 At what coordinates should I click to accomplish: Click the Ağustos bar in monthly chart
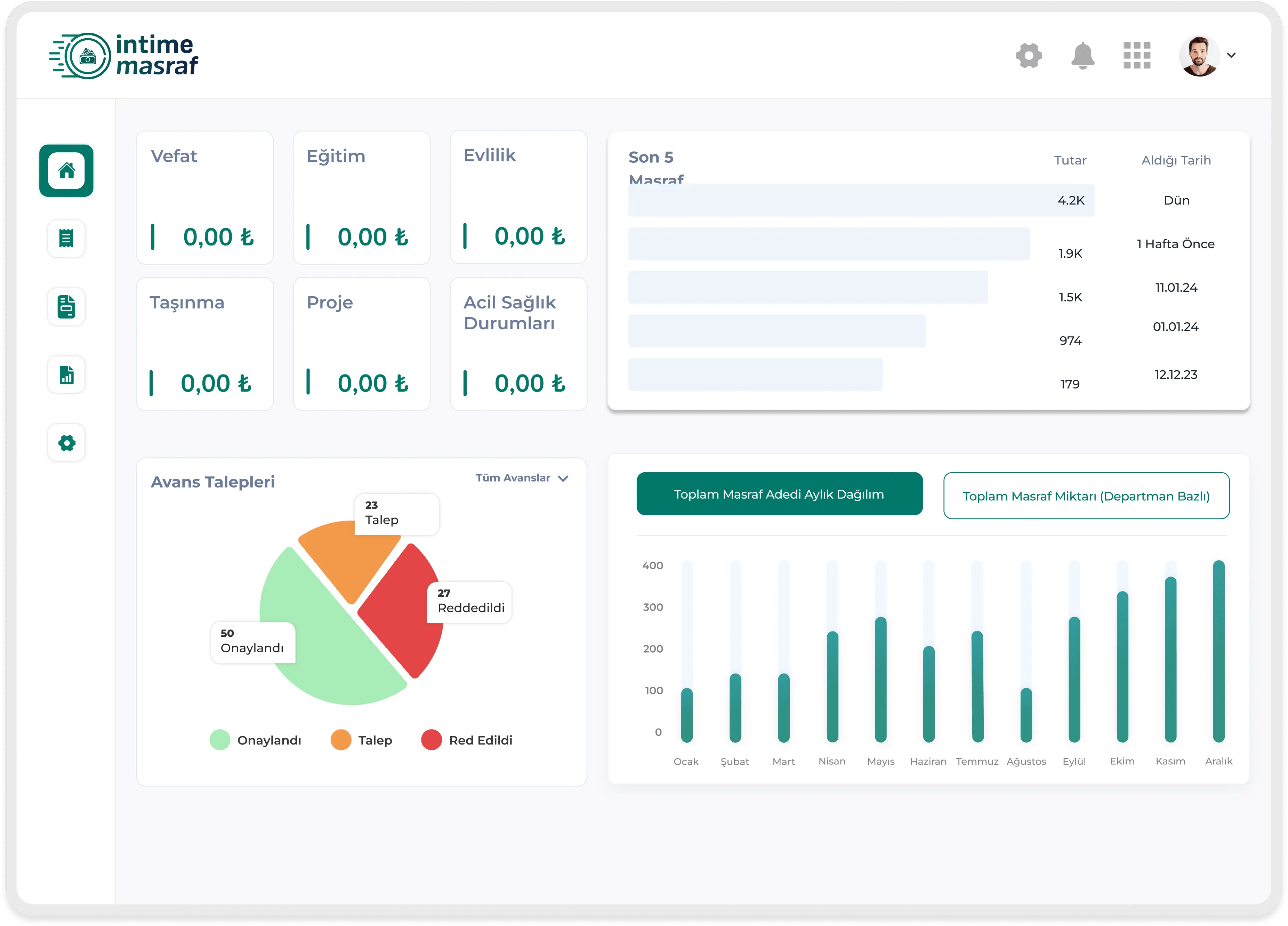click(x=1025, y=715)
